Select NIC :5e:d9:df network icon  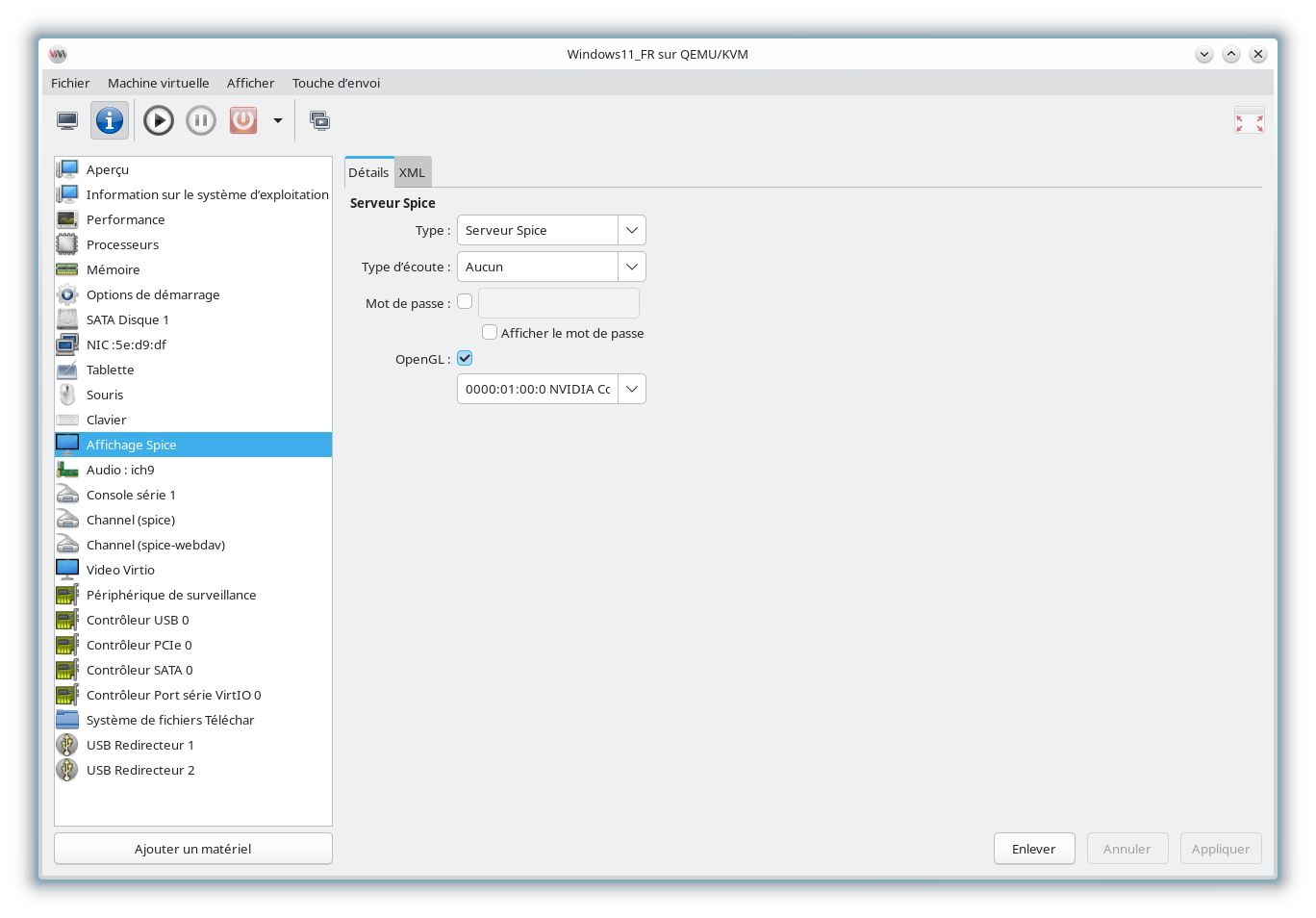(67, 344)
